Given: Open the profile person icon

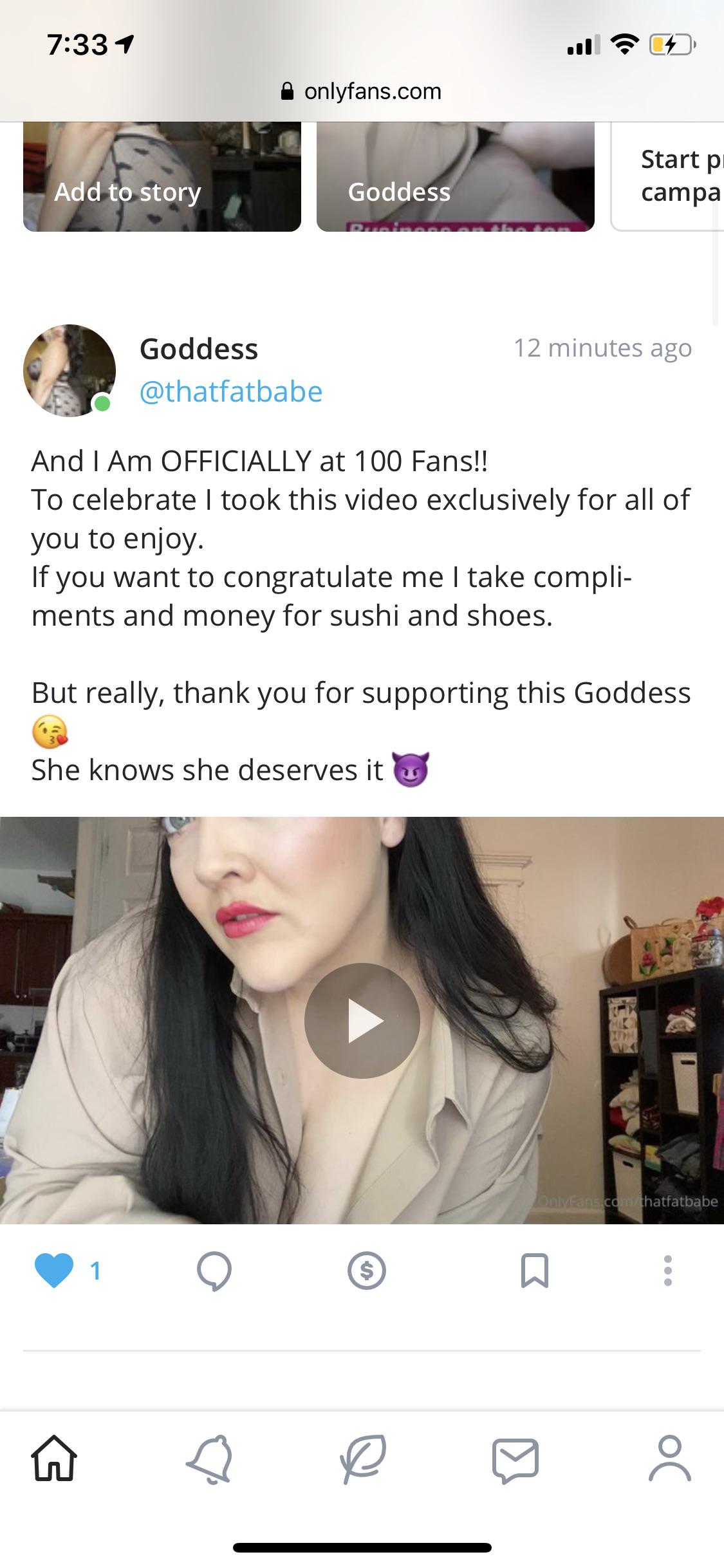Looking at the screenshot, I should tap(670, 1459).
